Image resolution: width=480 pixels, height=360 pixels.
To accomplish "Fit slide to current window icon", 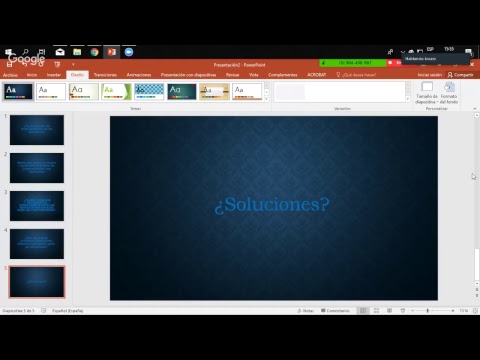I will [x=475, y=311].
